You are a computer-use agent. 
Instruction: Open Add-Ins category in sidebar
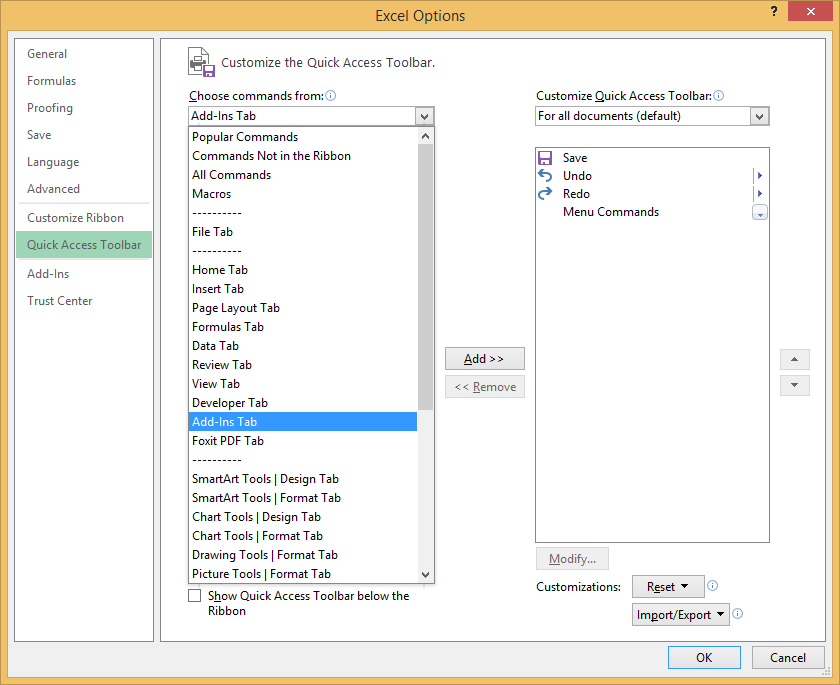tap(84, 274)
